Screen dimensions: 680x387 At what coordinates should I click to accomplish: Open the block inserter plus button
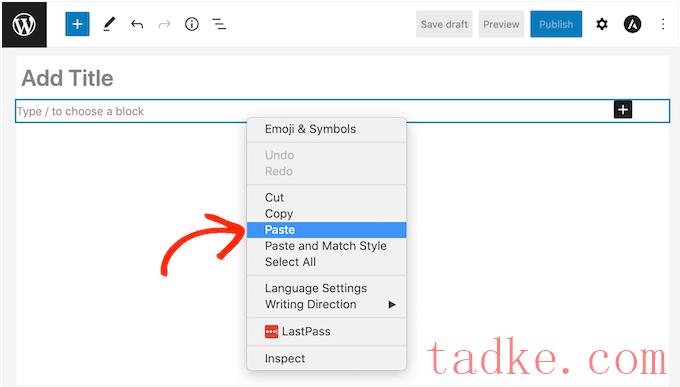click(x=77, y=24)
